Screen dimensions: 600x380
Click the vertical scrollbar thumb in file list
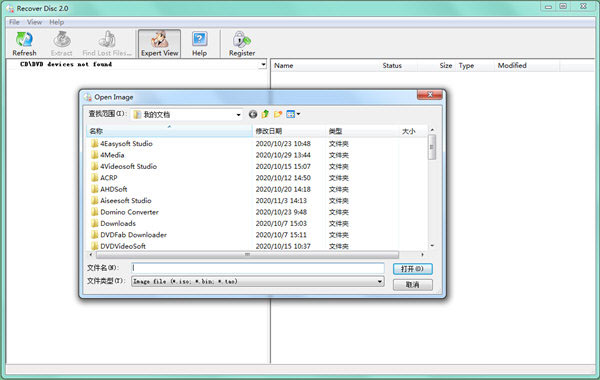(x=432, y=147)
